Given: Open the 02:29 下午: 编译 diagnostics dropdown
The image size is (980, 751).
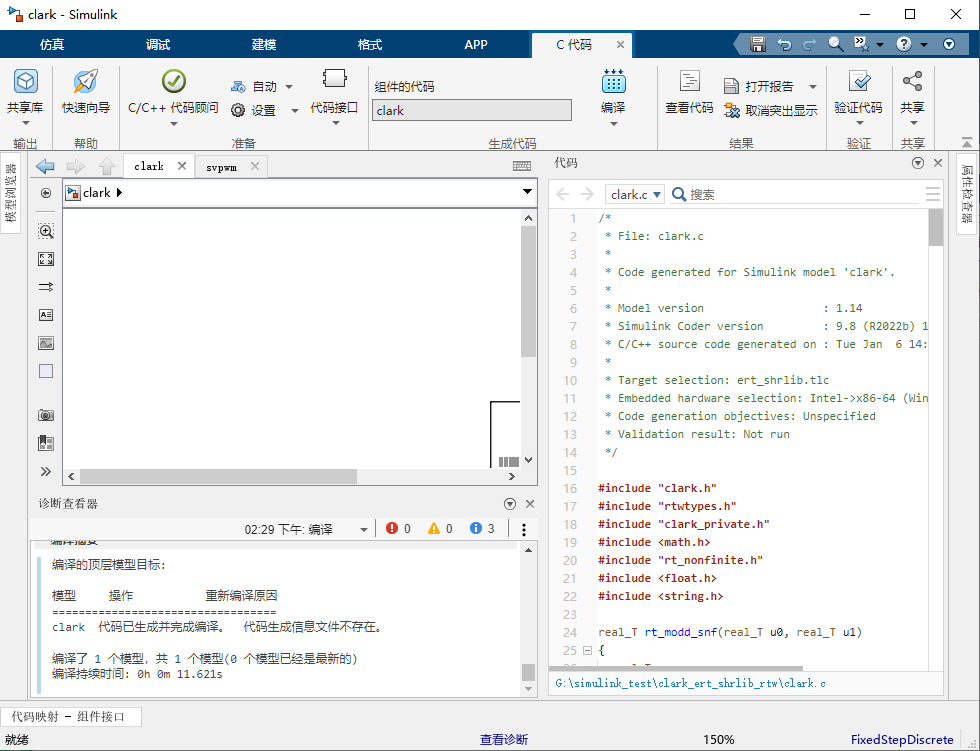Looking at the screenshot, I should 364,529.
